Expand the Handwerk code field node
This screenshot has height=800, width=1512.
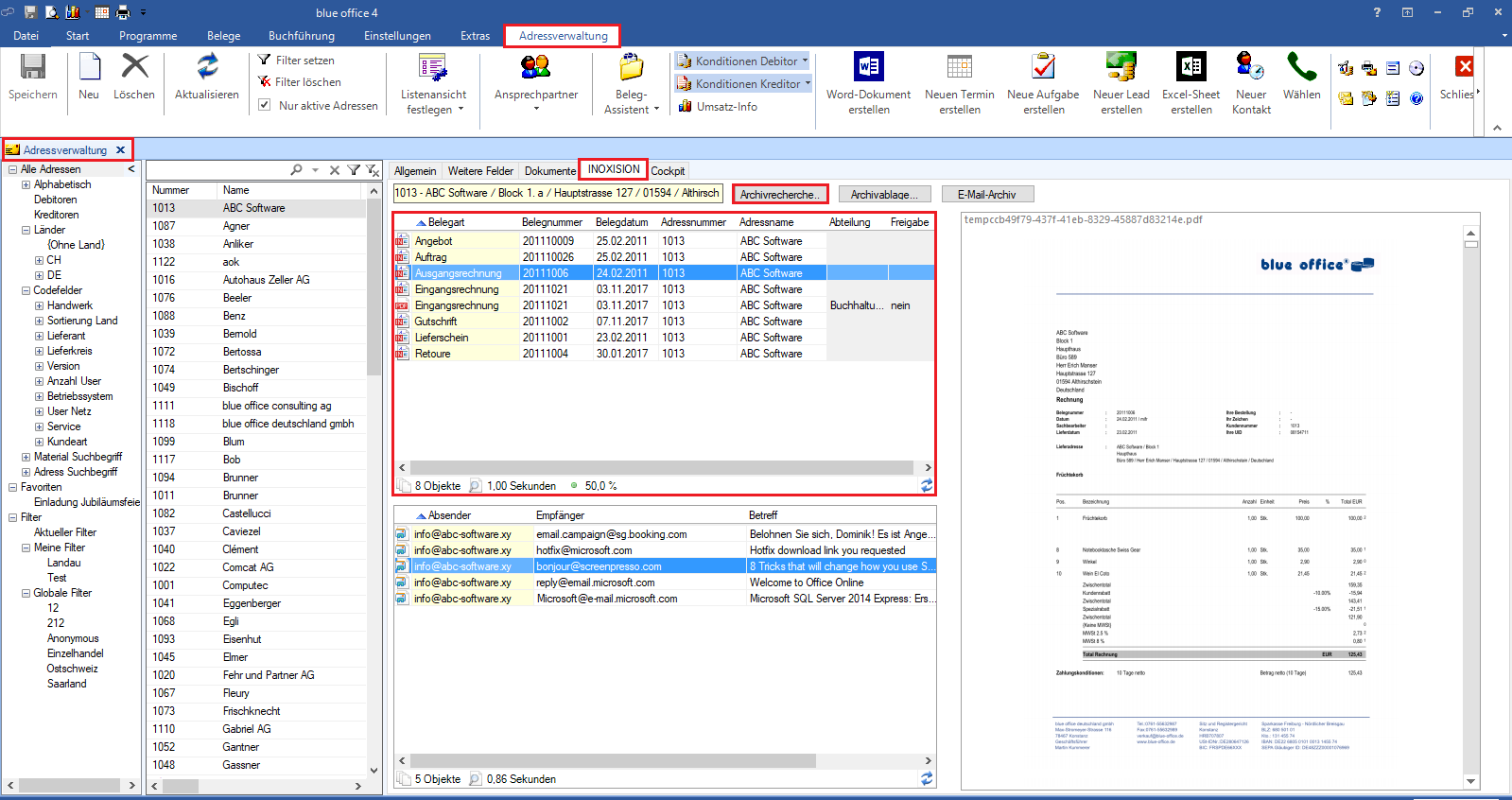[x=40, y=305]
